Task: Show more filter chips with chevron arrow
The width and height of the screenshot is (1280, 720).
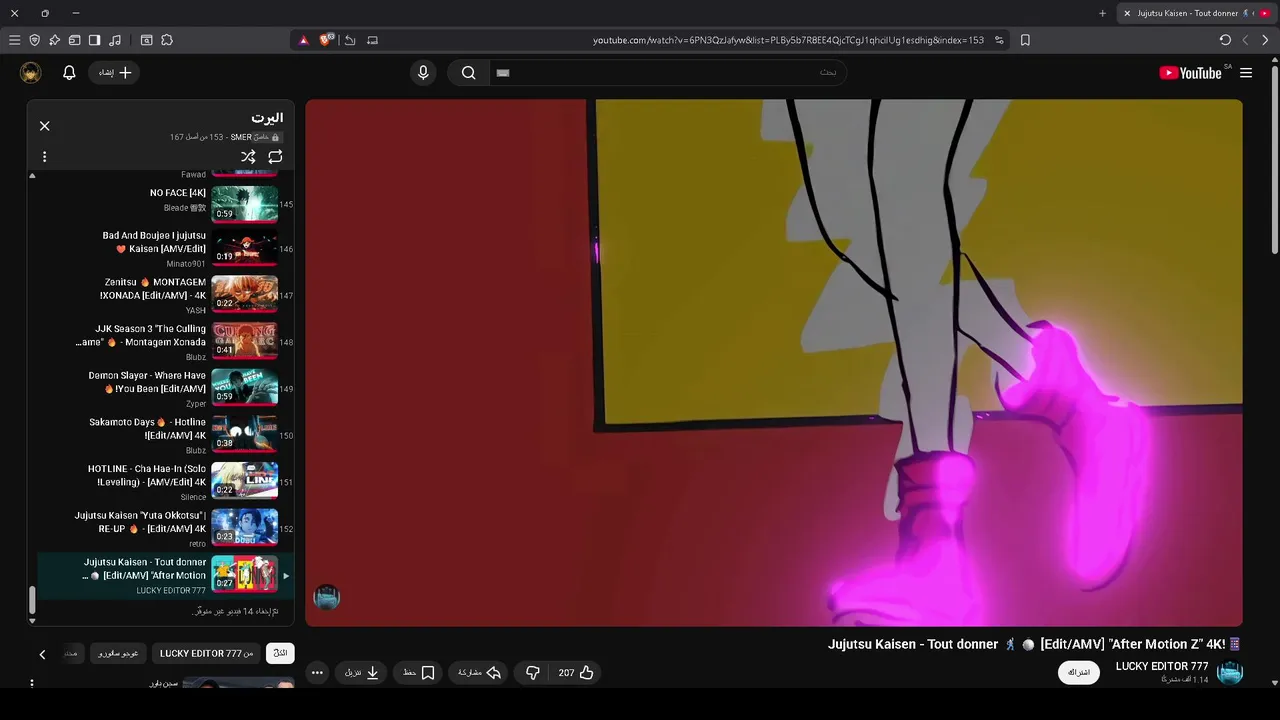Action: point(42,654)
